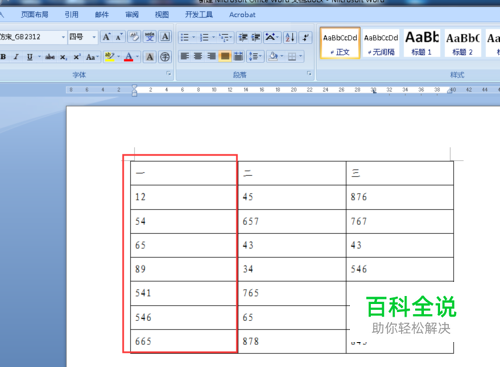Viewport: 500px width, 367px height.
Task: Toggle underline formatting
Action: pyautogui.click(x=30, y=57)
